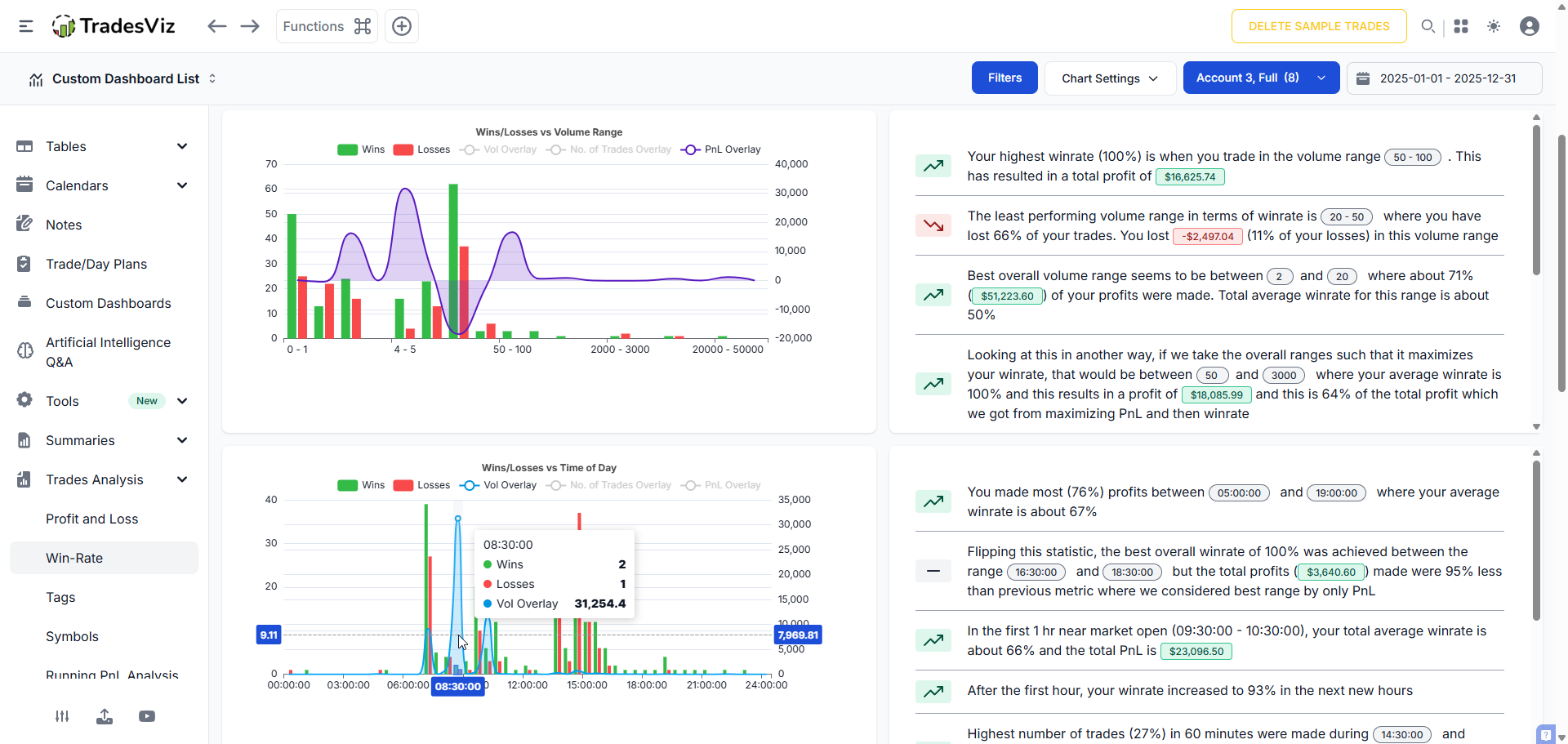
Task: Click the Tools gear icon
Action: 24,400
